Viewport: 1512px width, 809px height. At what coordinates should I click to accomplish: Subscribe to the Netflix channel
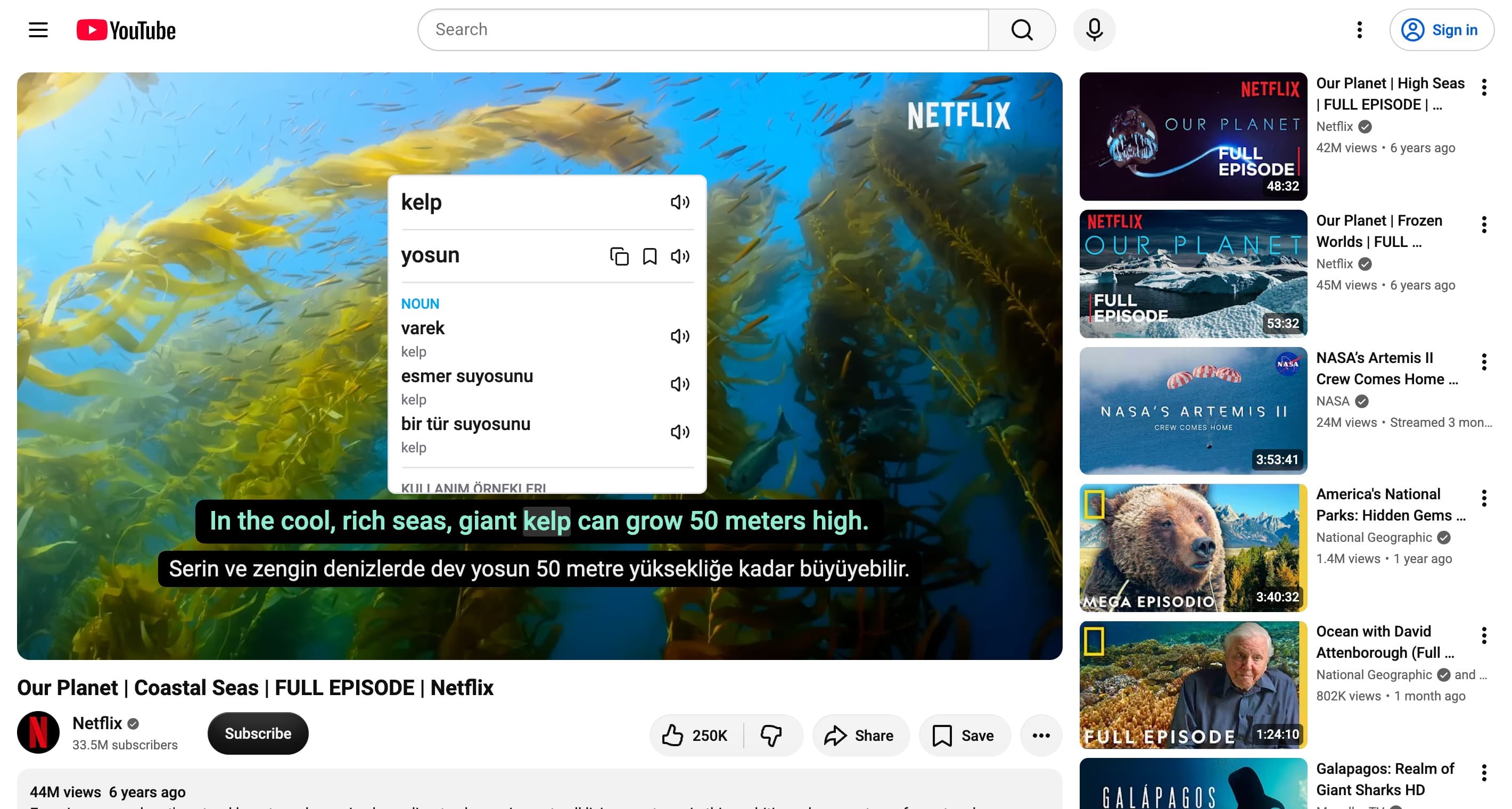258,733
